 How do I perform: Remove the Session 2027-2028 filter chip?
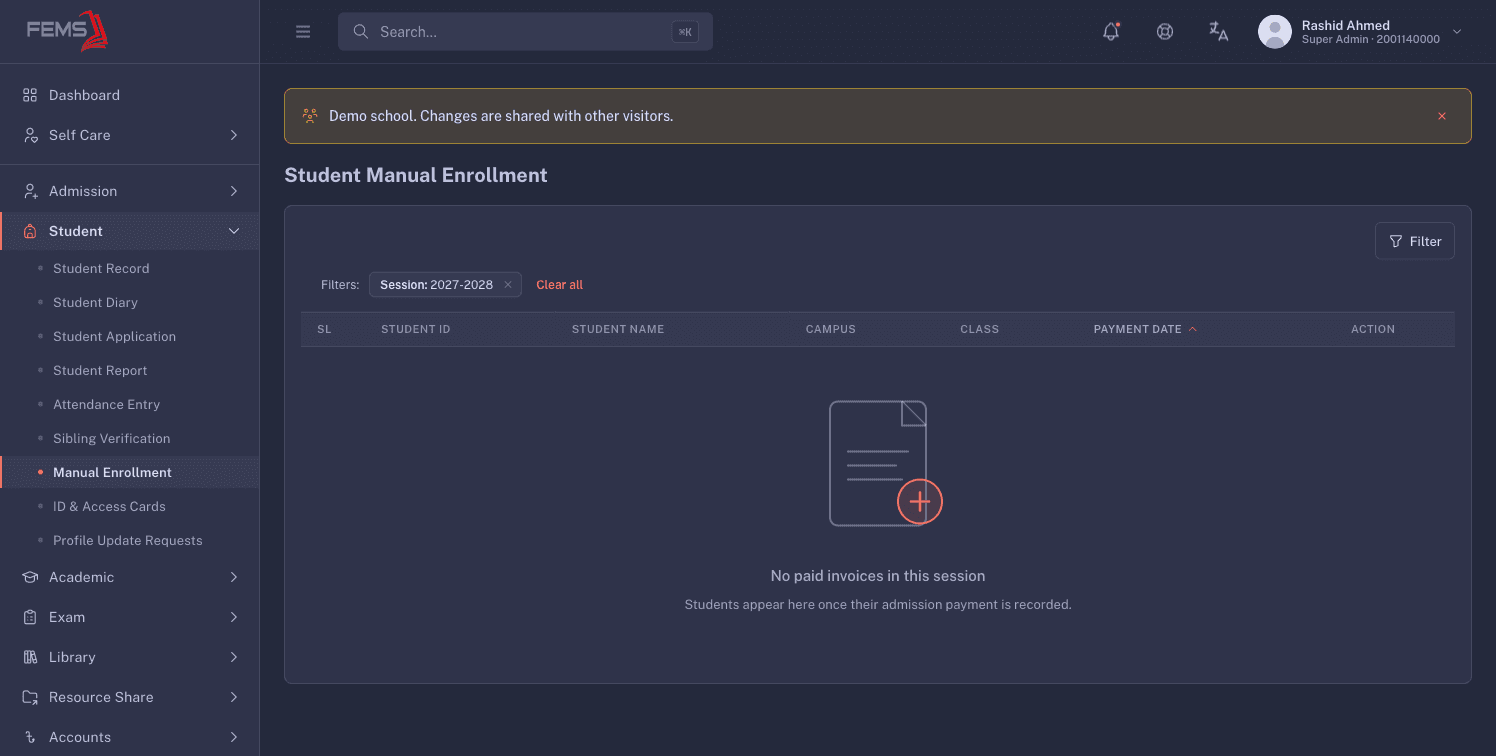coord(507,285)
